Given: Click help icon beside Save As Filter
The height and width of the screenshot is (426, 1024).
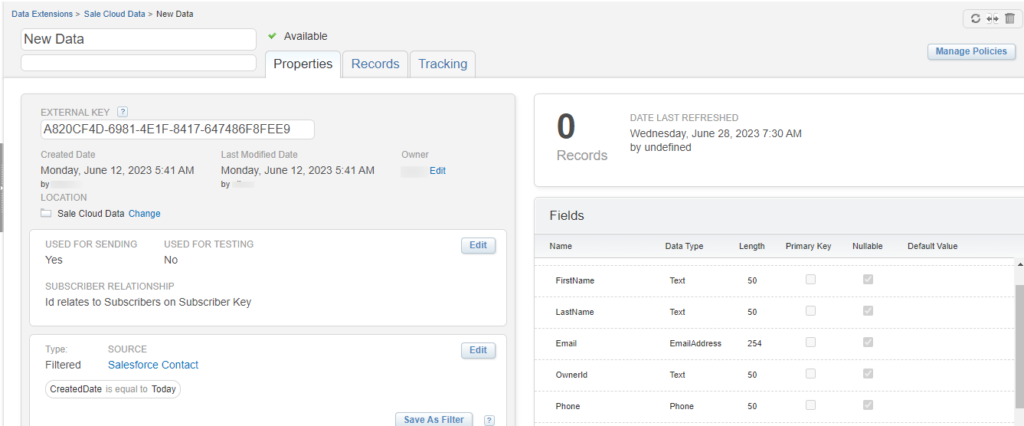Looking at the screenshot, I should tap(489, 420).
